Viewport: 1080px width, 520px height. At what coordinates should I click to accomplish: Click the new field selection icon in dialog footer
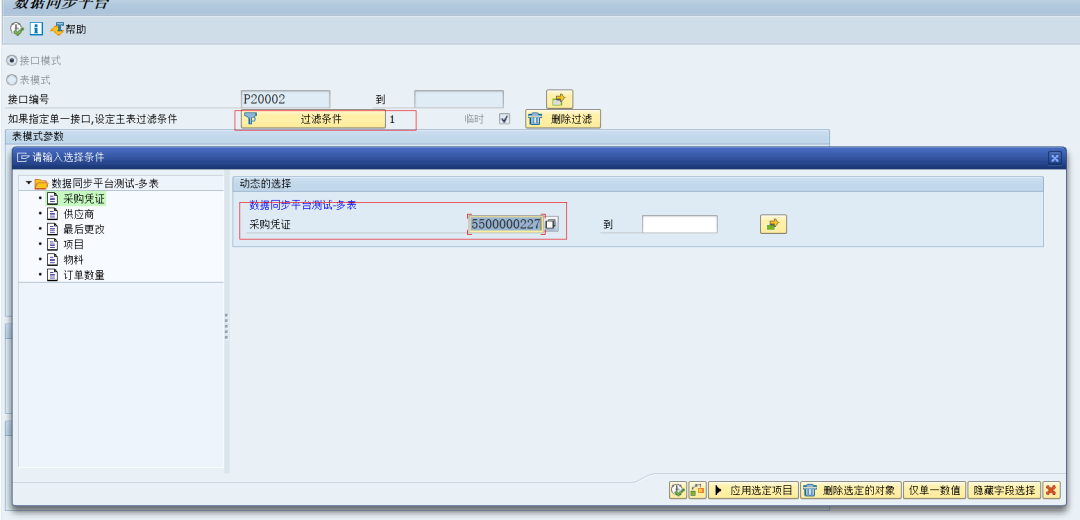pyautogui.click(x=697, y=490)
